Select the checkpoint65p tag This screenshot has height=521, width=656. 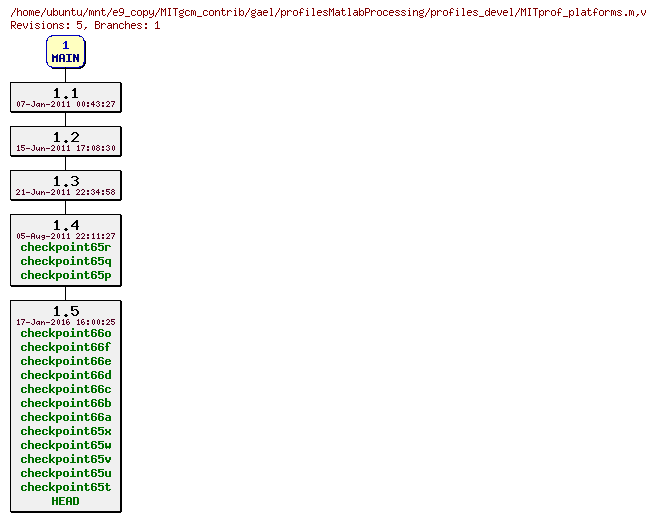coord(66,275)
